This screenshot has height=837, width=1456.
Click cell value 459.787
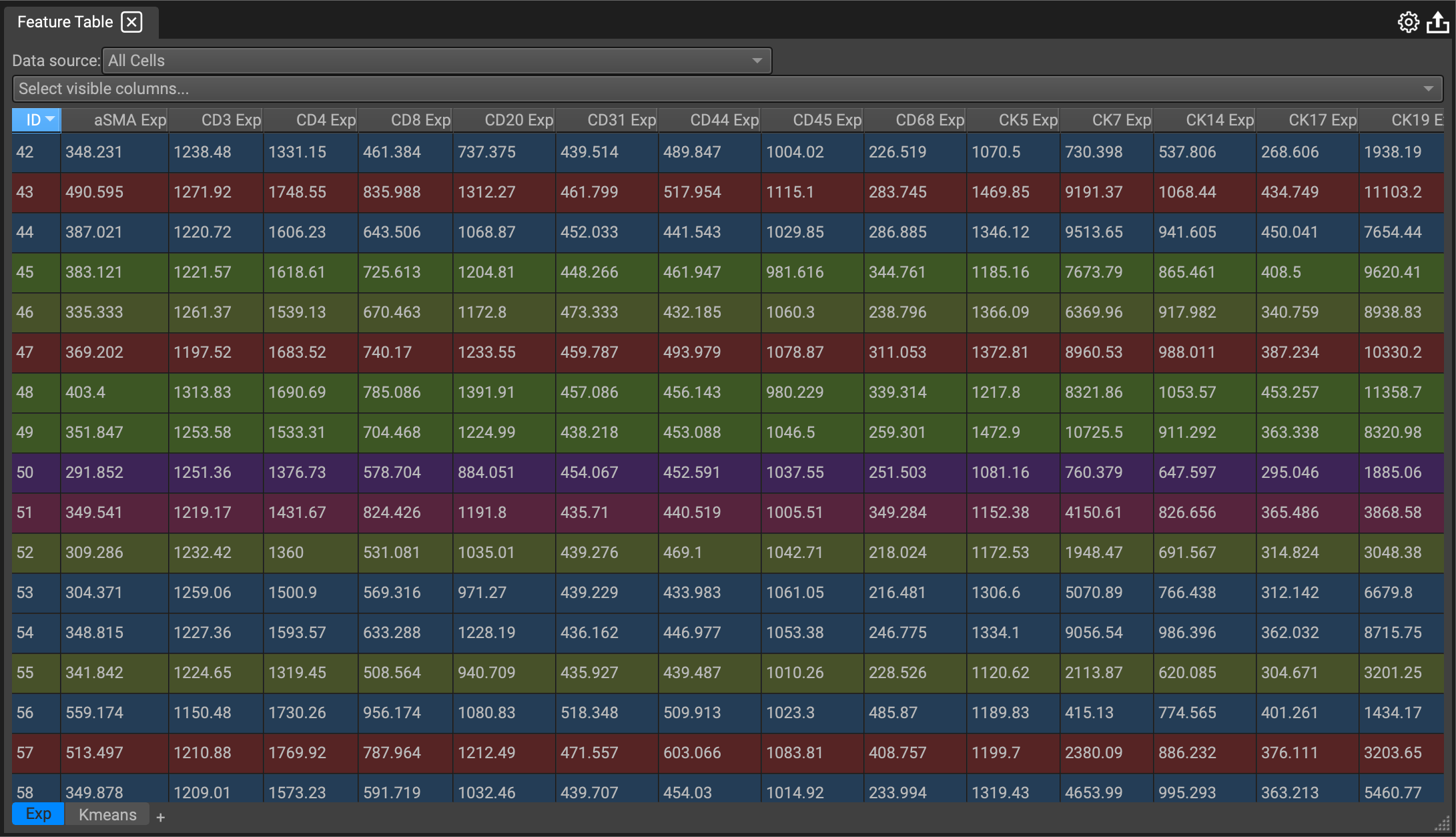coord(589,352)
